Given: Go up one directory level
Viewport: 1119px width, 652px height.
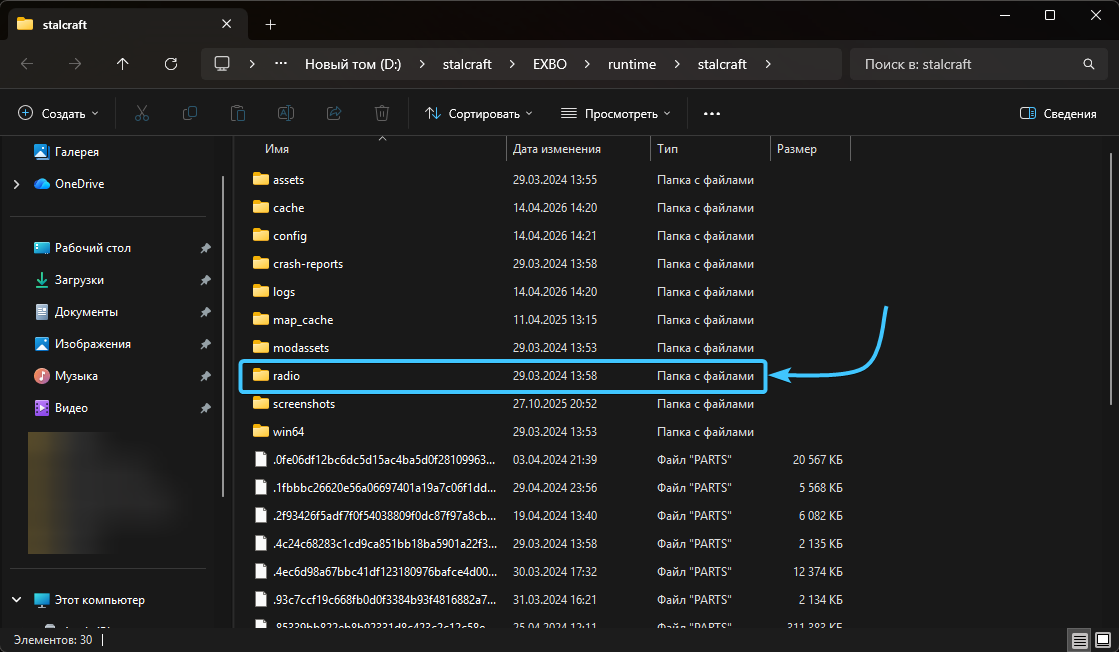Looking at the screenshot, I should (123, 64).
